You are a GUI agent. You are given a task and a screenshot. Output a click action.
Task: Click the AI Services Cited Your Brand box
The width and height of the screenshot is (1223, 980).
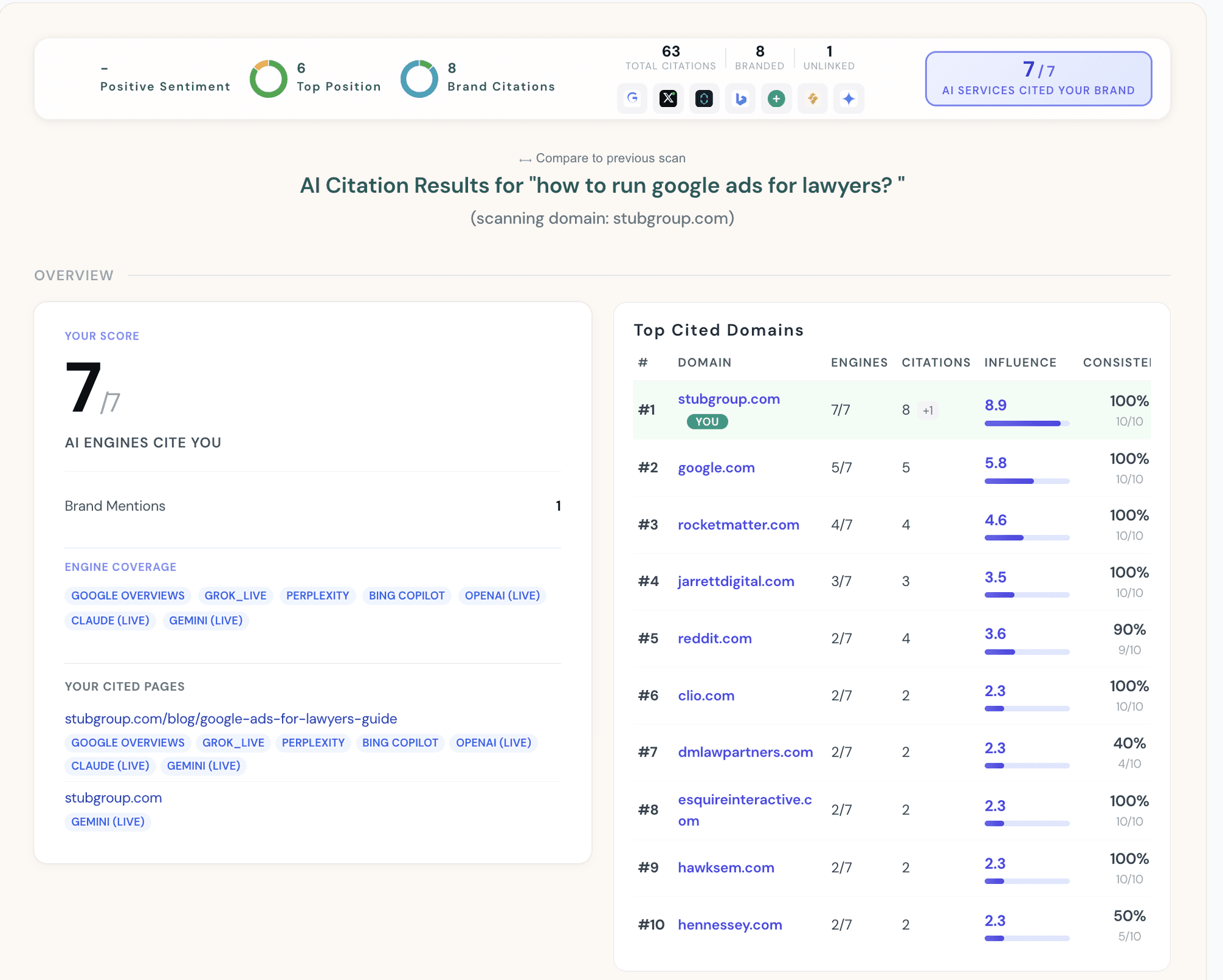click(x=1038, y=78)
